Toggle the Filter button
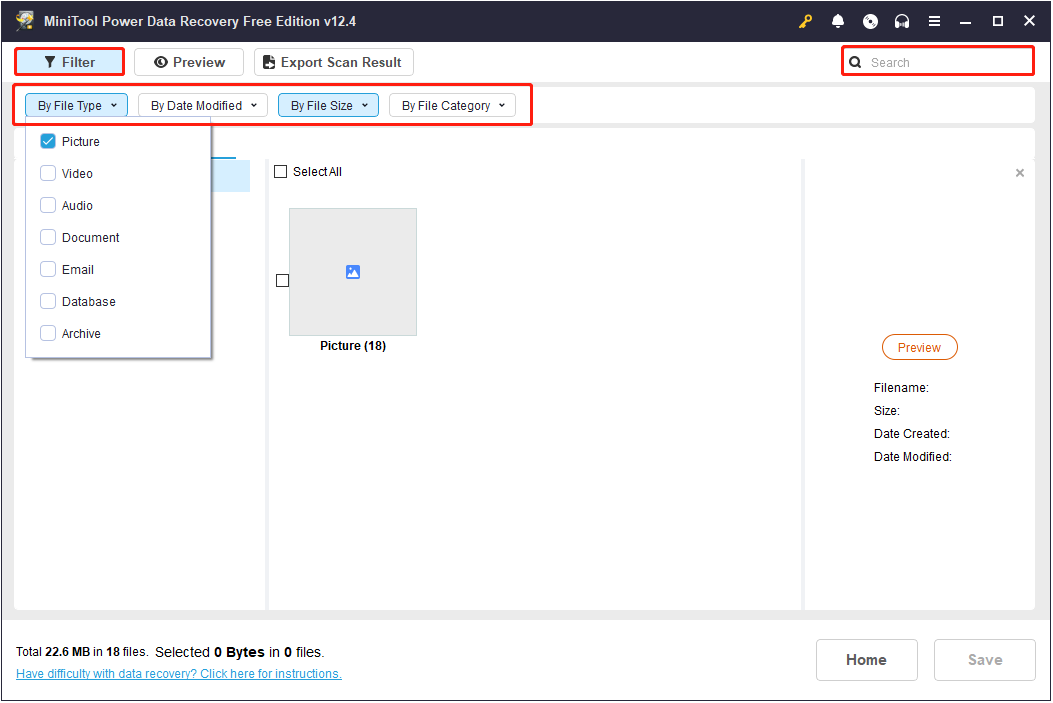The width and height of the screenshot is (1053, 703). click(70, 62)
